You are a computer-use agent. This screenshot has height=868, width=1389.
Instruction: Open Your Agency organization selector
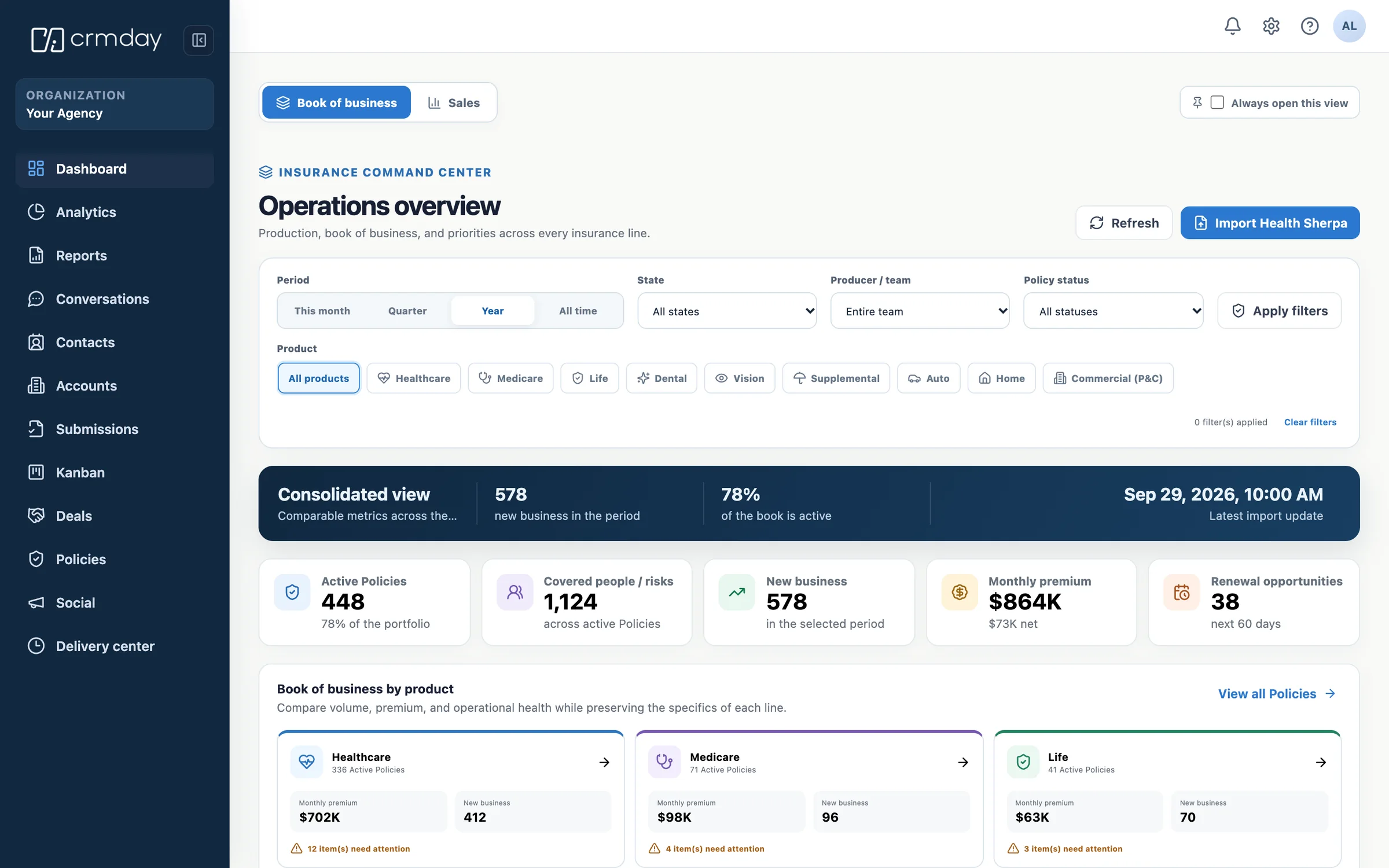(x=115, y=104)
